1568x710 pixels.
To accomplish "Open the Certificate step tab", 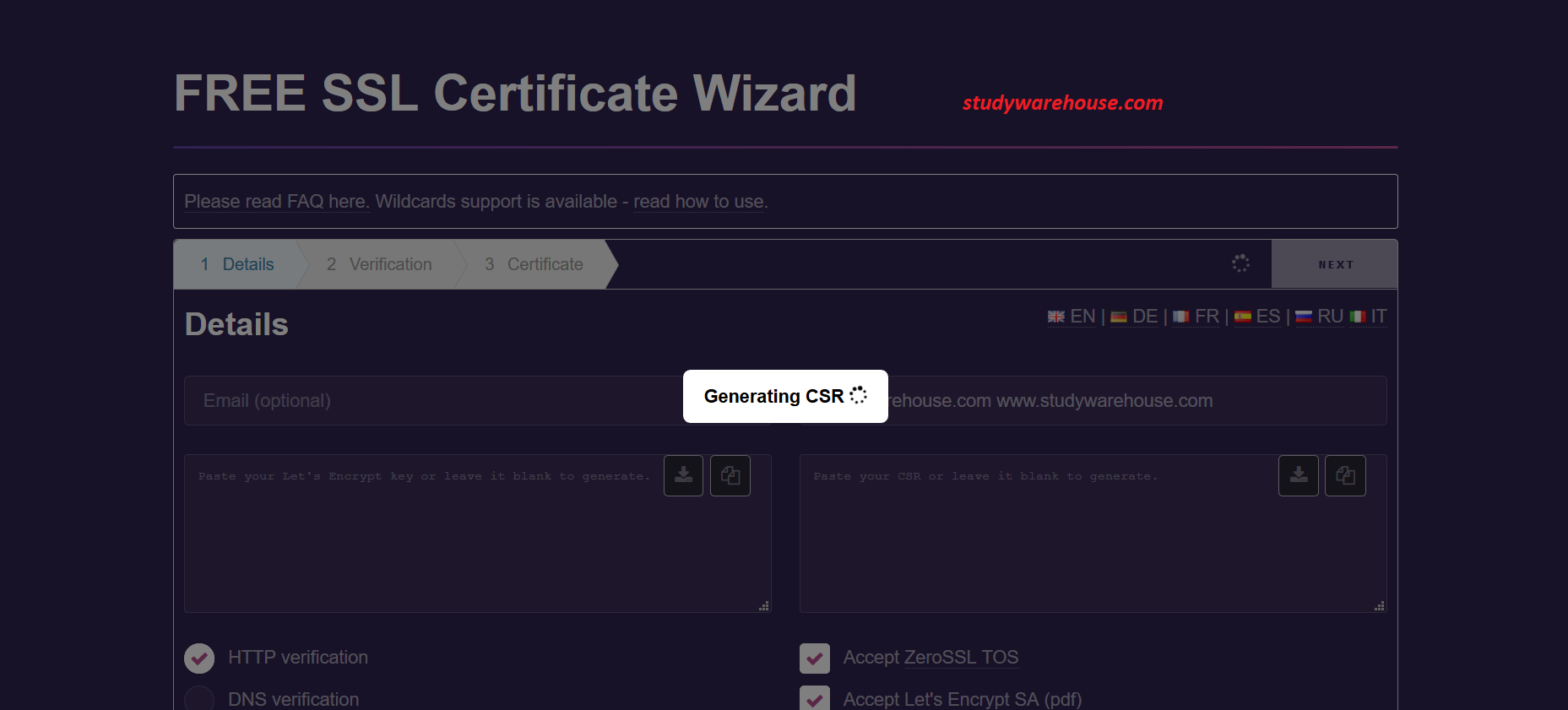I will 534,264.
